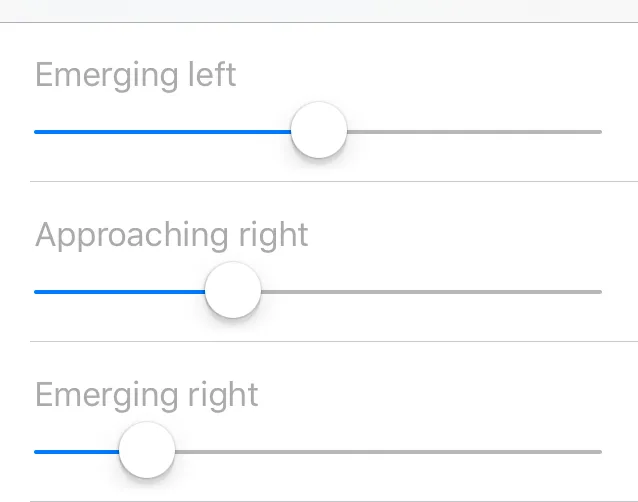Select the "Approaching right" label text
The height and width of the screenshot is (502, 638).
[x=172, y=235]
